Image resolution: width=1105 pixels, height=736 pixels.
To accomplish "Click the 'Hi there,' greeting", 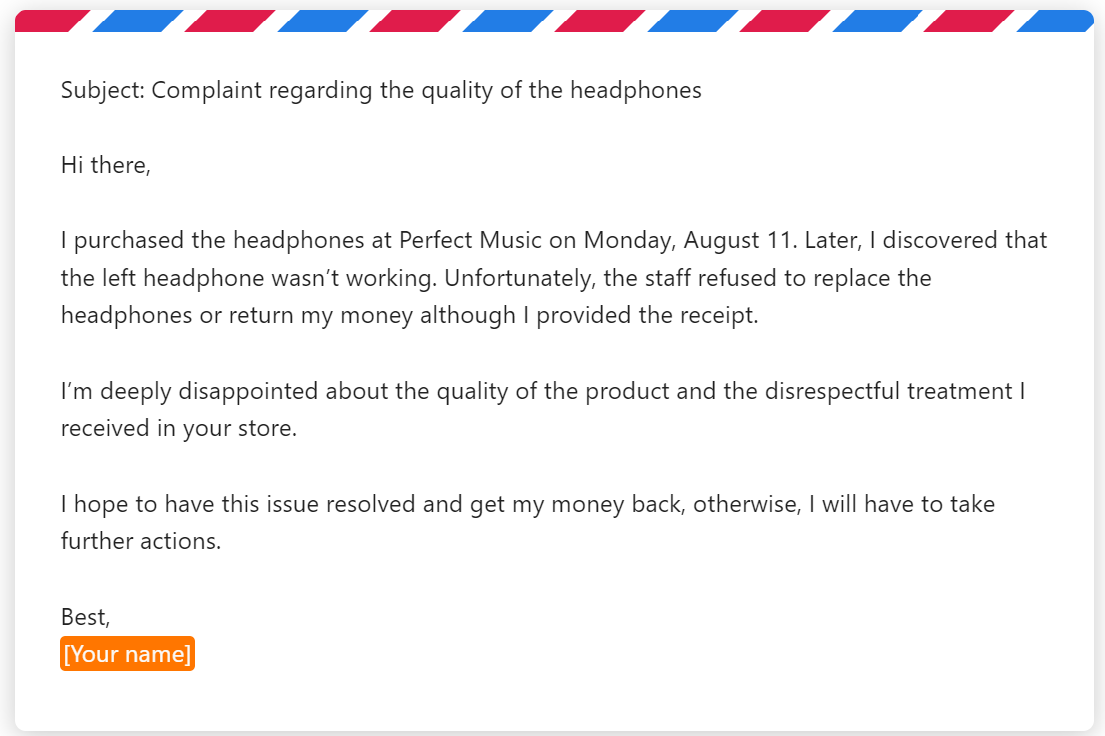I will [x=105, y=165].
